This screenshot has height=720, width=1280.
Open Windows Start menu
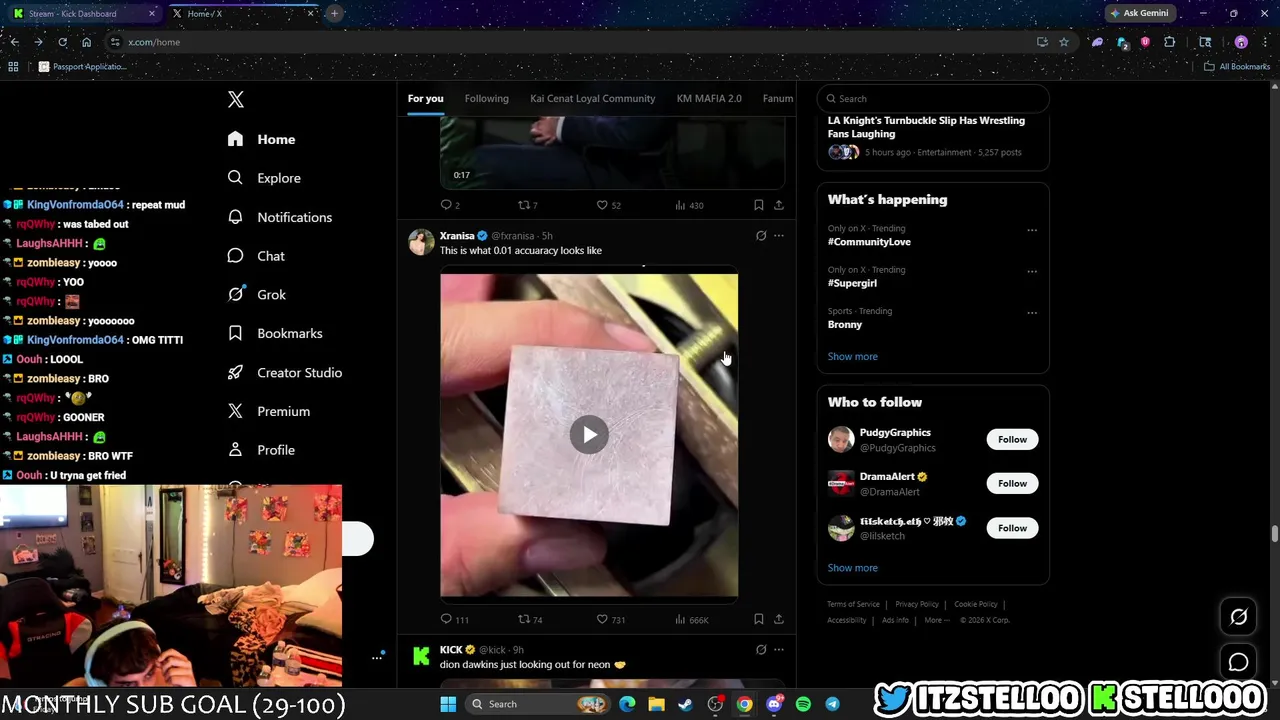(x=448, y=704)
